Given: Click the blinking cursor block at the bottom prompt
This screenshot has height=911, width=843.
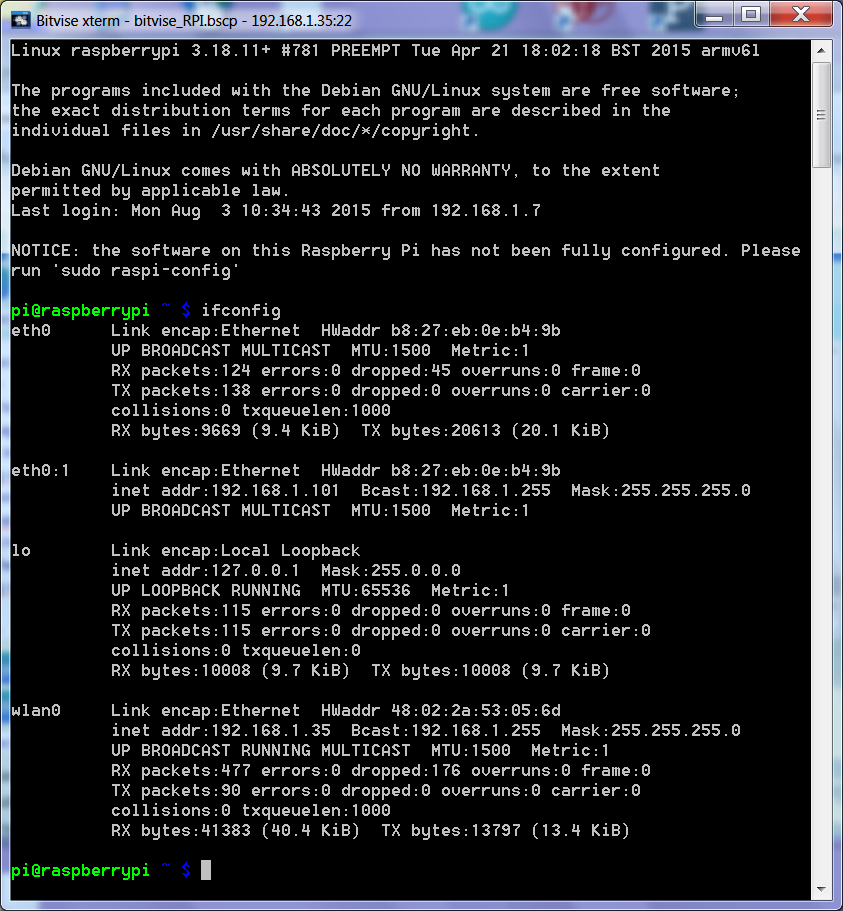Looking at the screenshot, I should [x=206, y=870].
